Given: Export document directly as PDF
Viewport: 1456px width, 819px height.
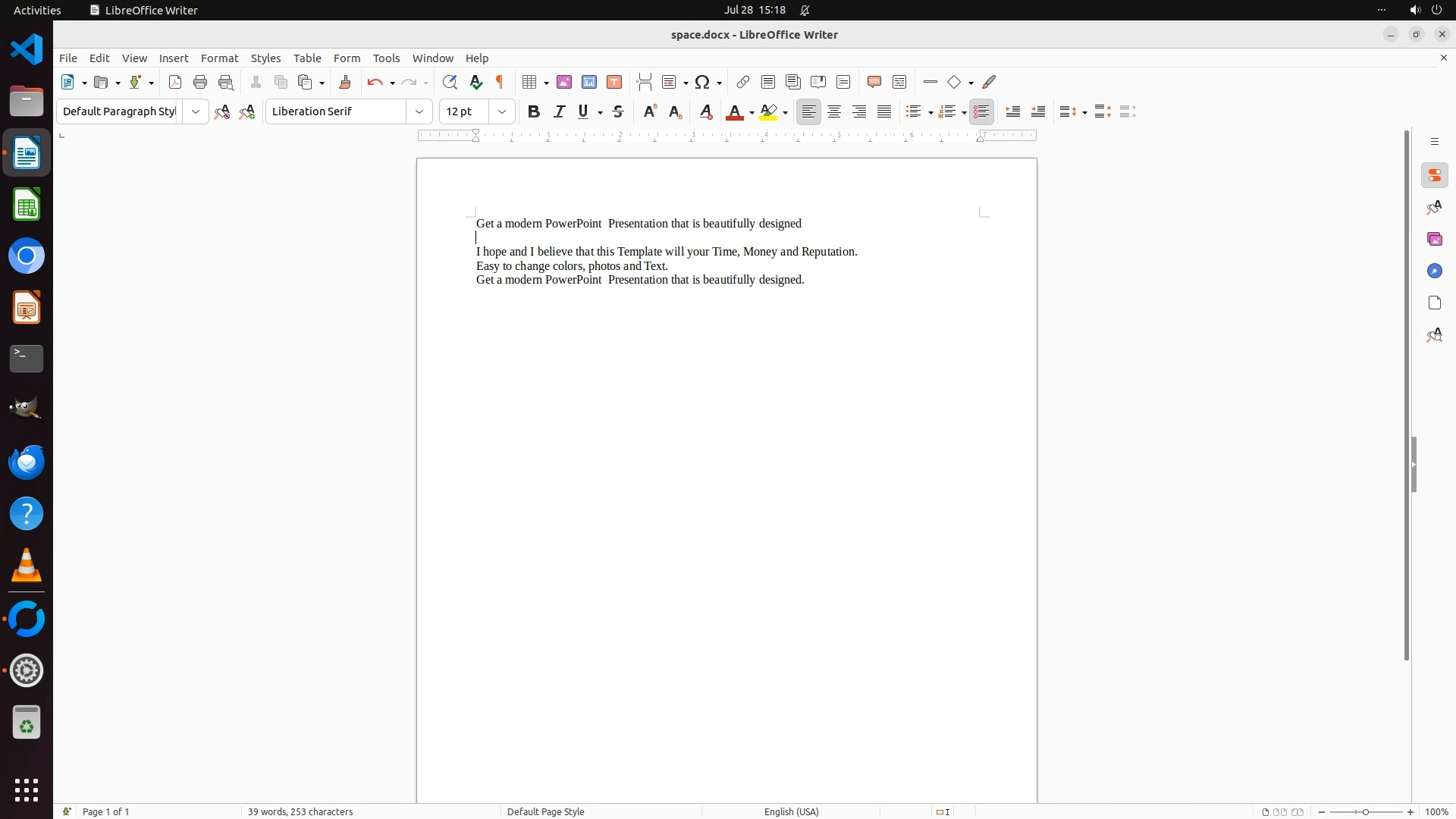Looking at the screenshot, I should (175, 82).
